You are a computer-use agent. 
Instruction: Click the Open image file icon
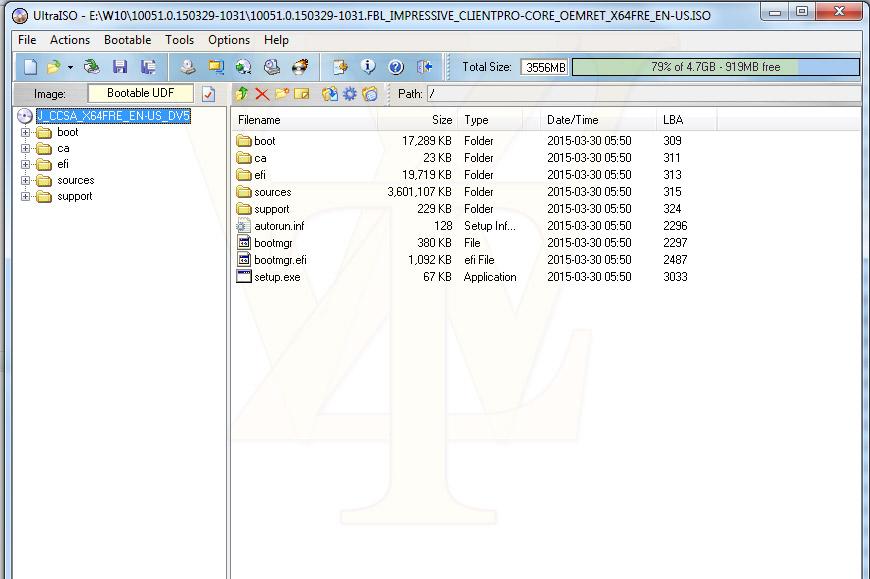tap(54, 67)
